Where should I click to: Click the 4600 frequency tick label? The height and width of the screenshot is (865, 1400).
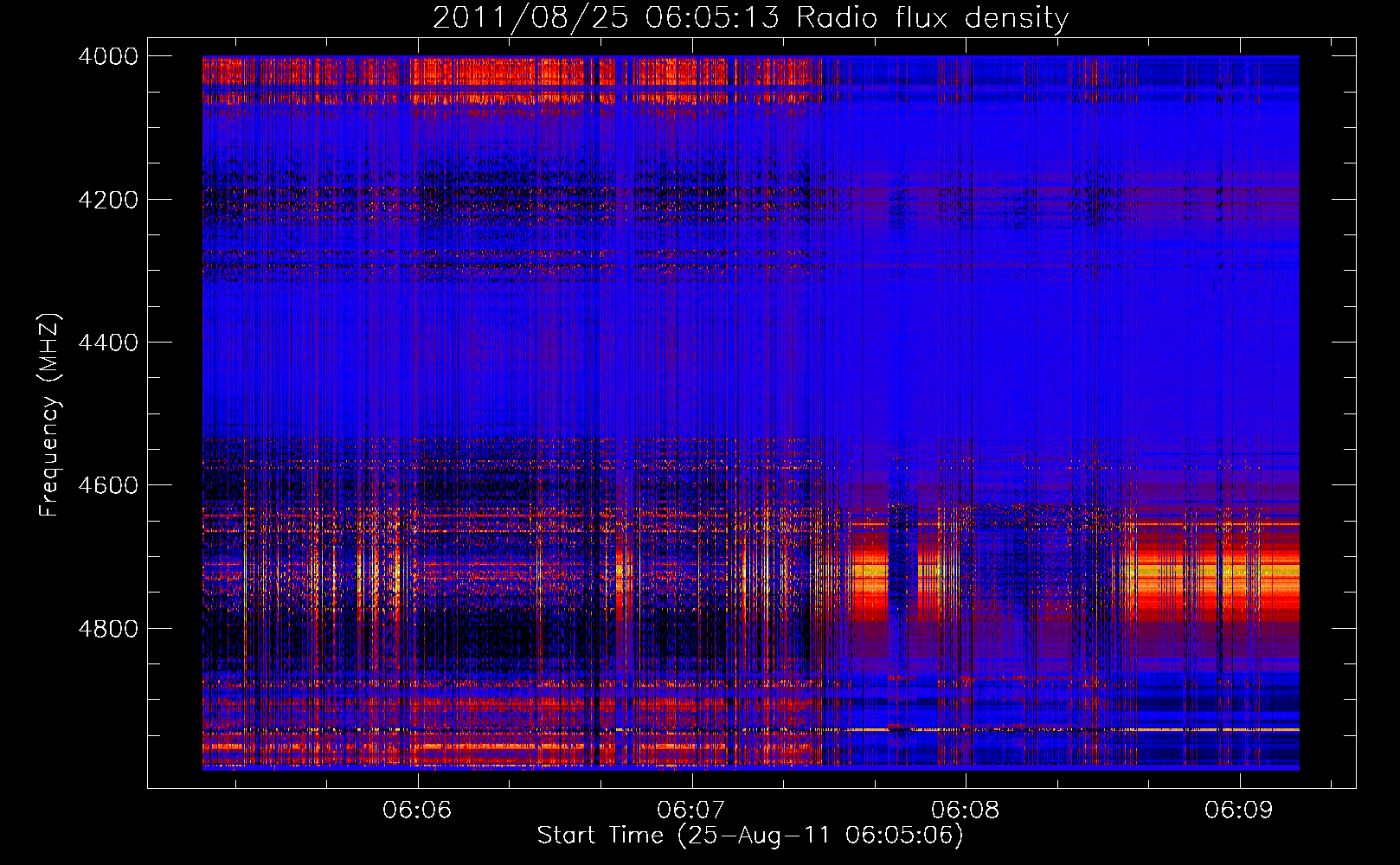coord(108,485)
